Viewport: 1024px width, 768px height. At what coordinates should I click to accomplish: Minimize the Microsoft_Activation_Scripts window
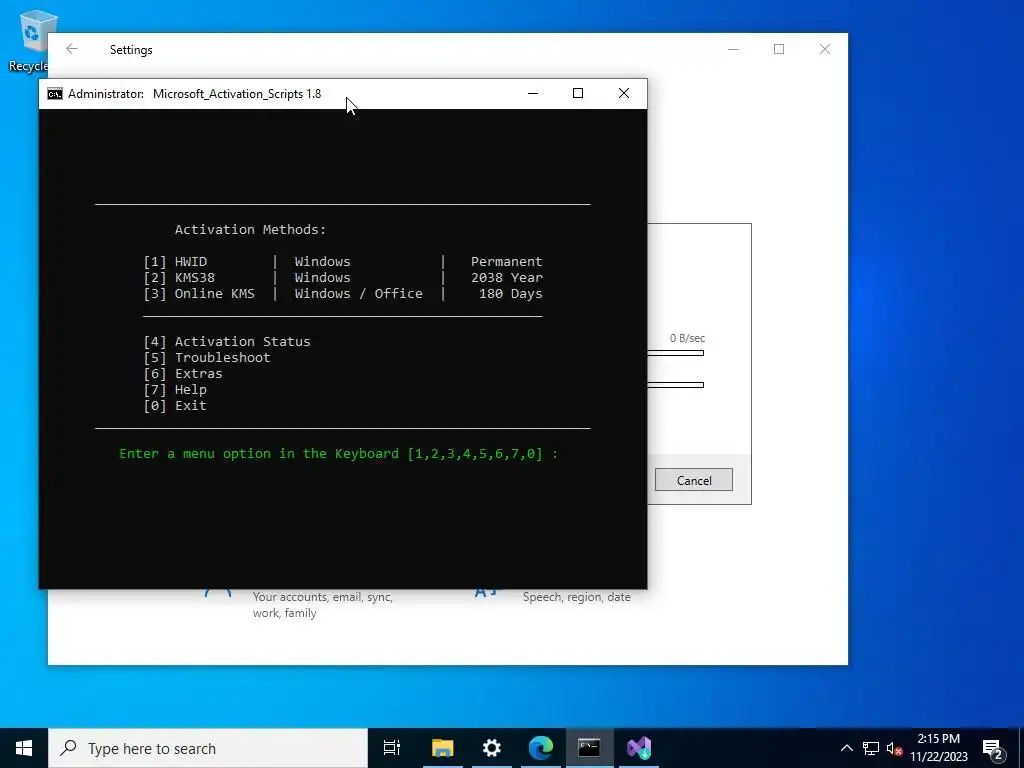pos(533,93)
